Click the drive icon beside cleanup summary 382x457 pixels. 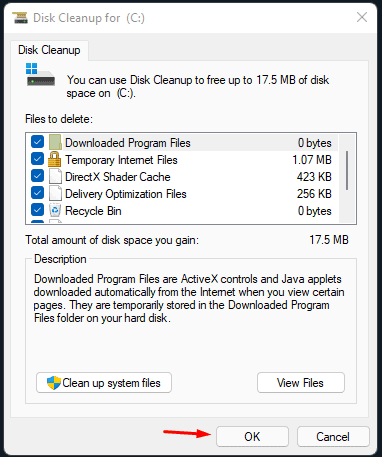pyautogui.click(x=41, y=75)
